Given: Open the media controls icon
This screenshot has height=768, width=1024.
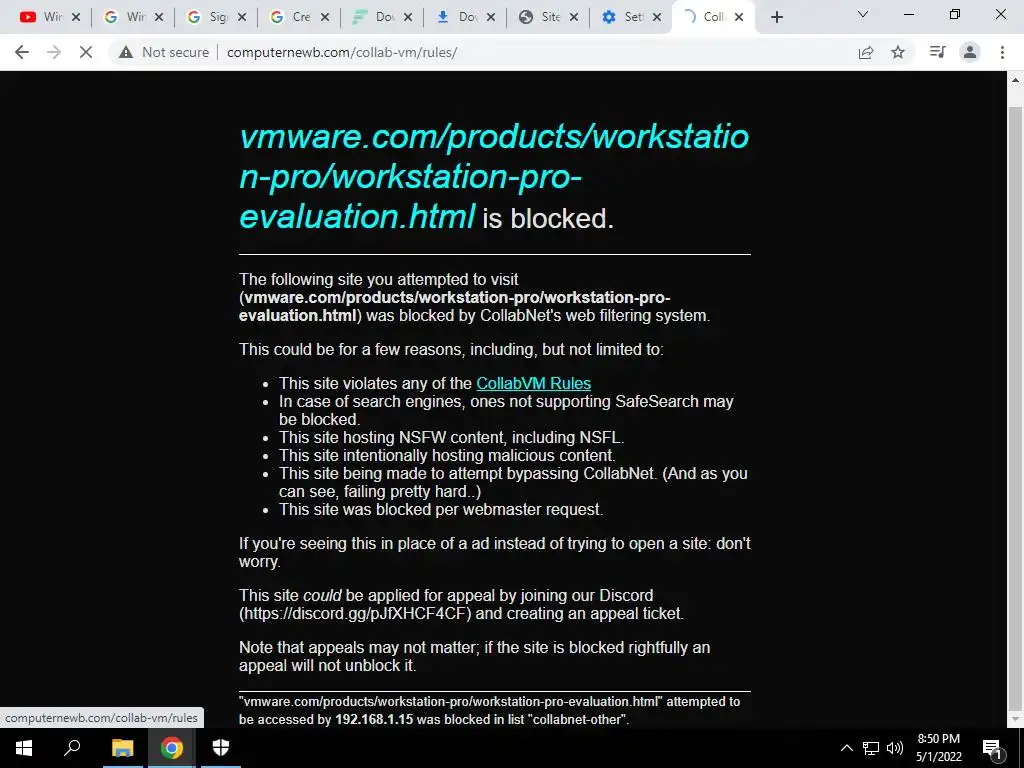Looking at the screenshot, I should [937, 52].
